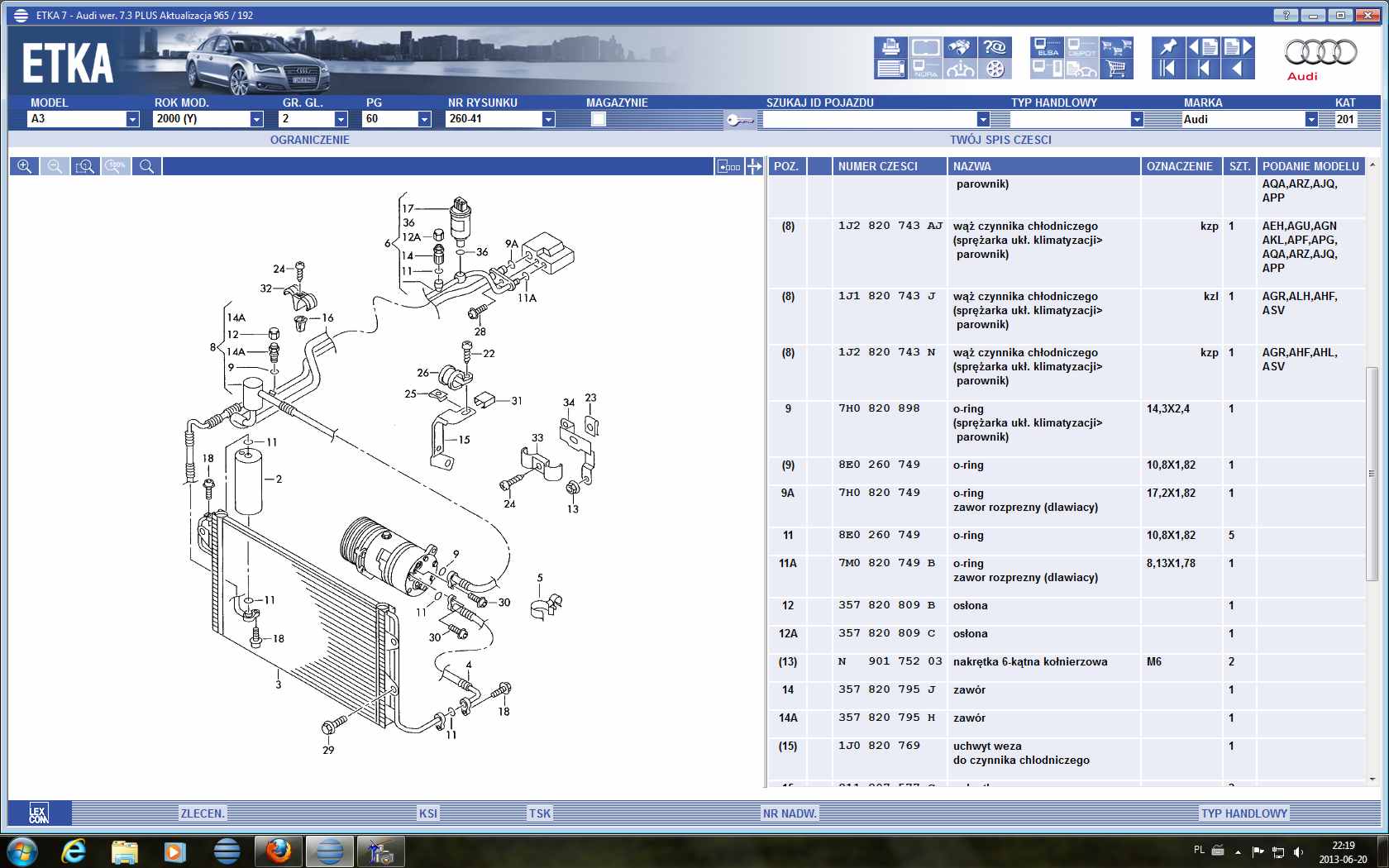
Task: Click the monitor-to-device transfer icon under ELSA
Action: click(x=1048, y=69)
